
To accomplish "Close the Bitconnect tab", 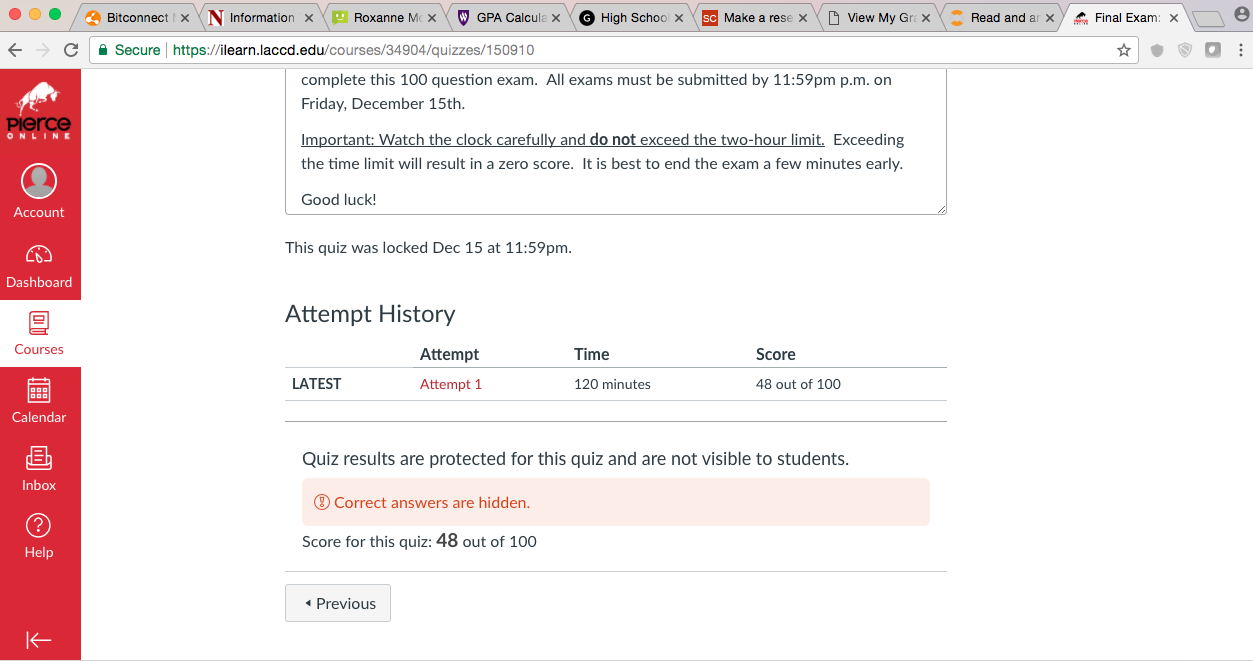I will point(185,18).
